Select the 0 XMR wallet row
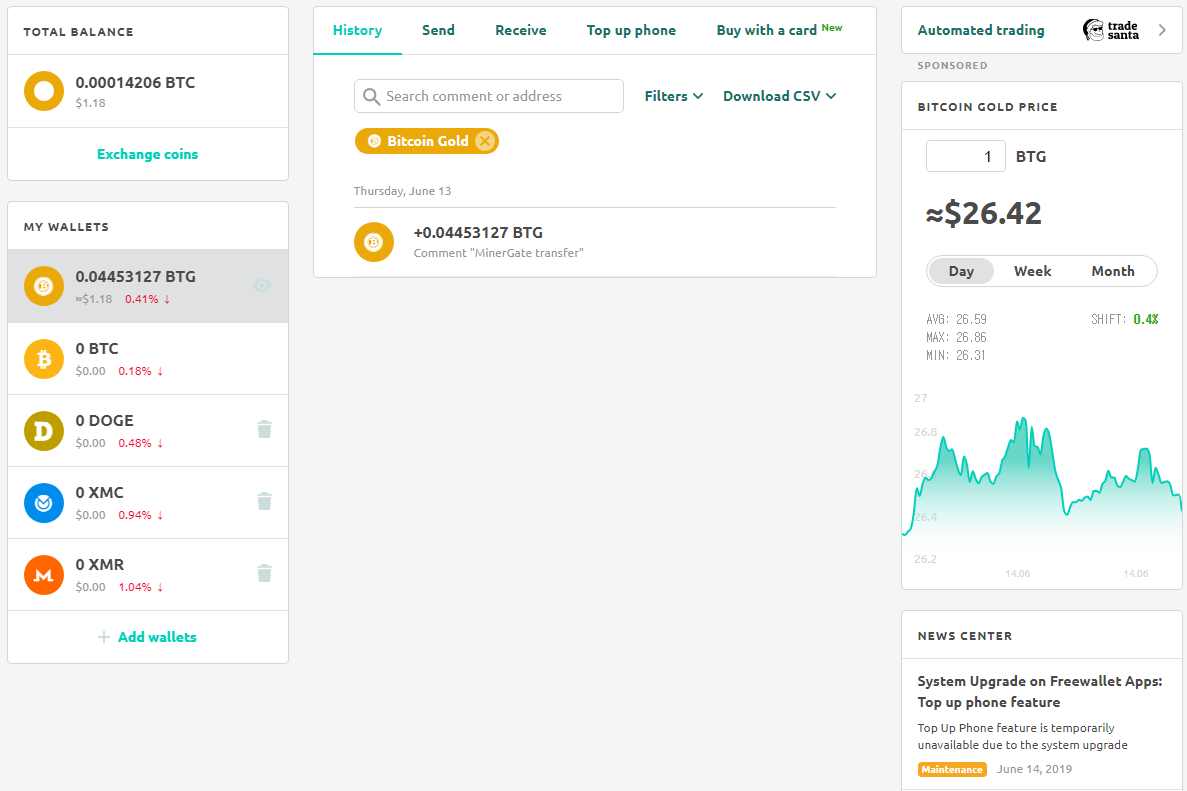Viewport: 1187px width, 791px height. coord(148,575)
